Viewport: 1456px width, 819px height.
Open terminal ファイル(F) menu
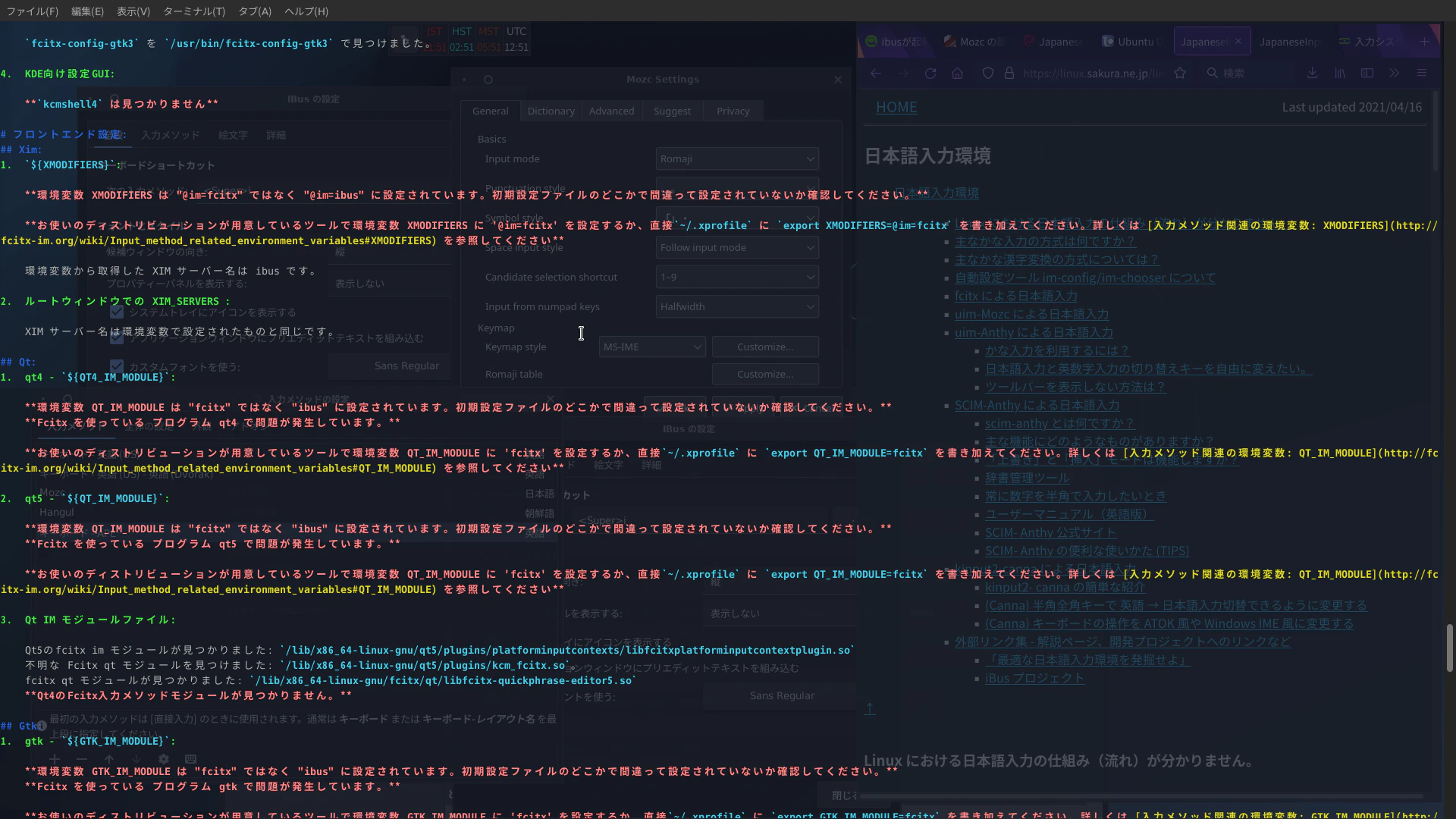click(x=32, y=11)
